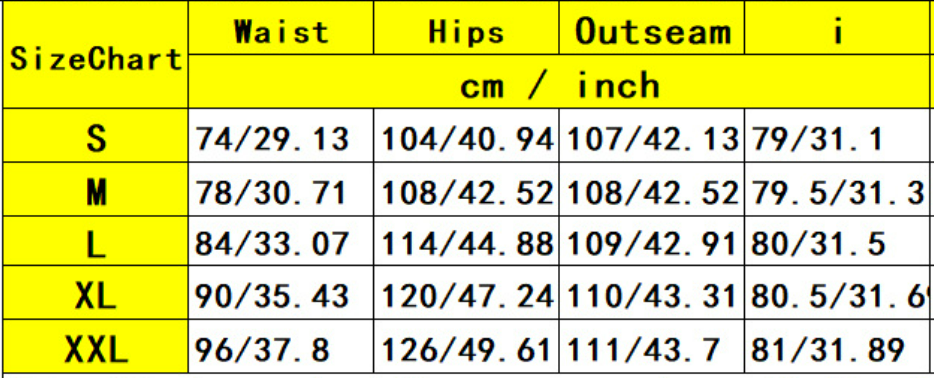The width and height of the screenshot is (934, 378).
Task: Click the 79.5/31.3 cell
Action: (837, 189)
